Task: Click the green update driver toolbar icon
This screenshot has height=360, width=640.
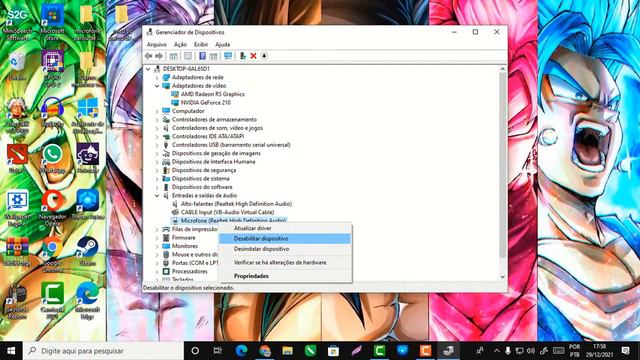Action: (242, 56)
